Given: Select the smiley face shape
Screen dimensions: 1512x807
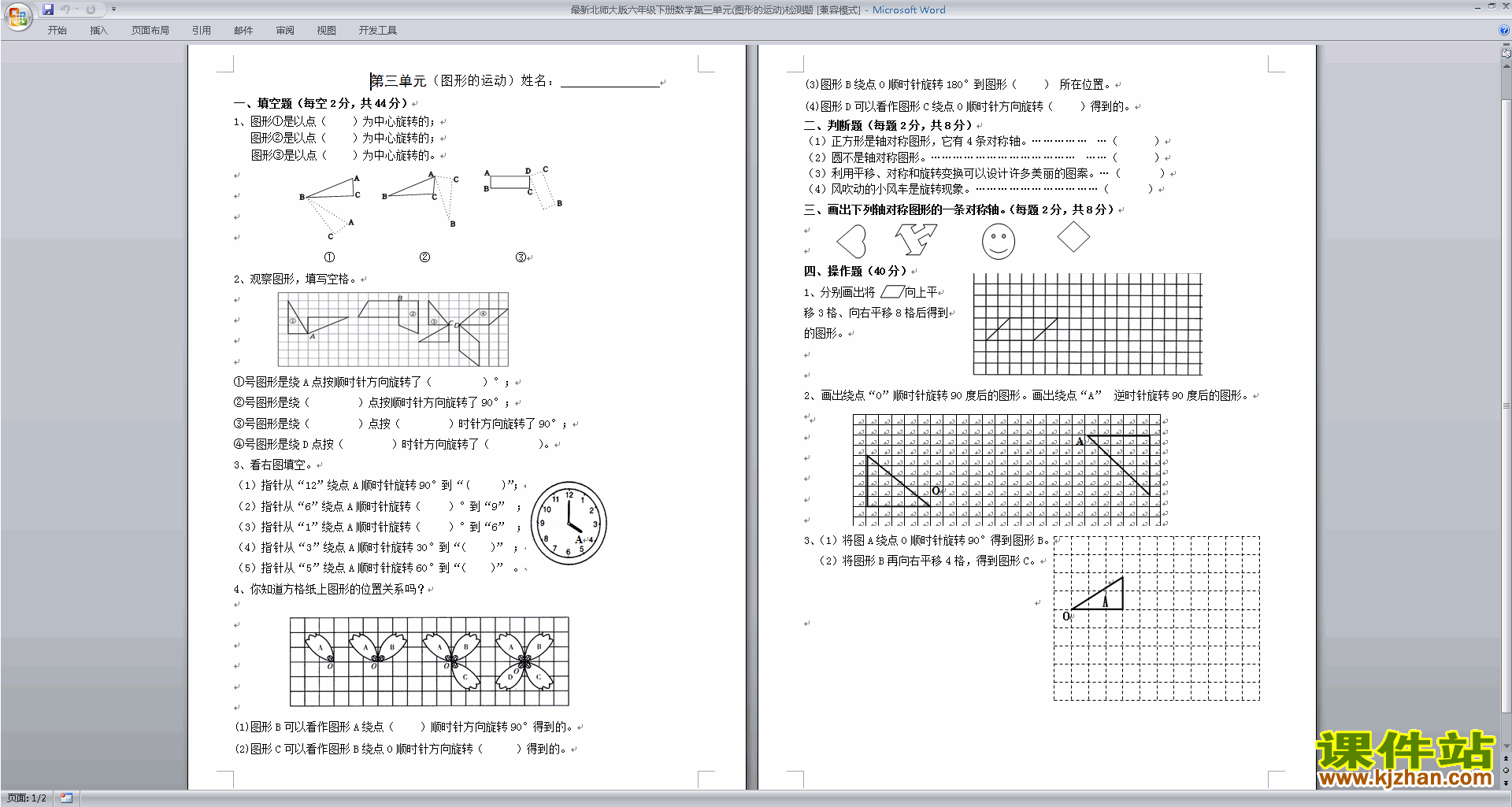Looking at the screenshot, I should pos(998,241).
